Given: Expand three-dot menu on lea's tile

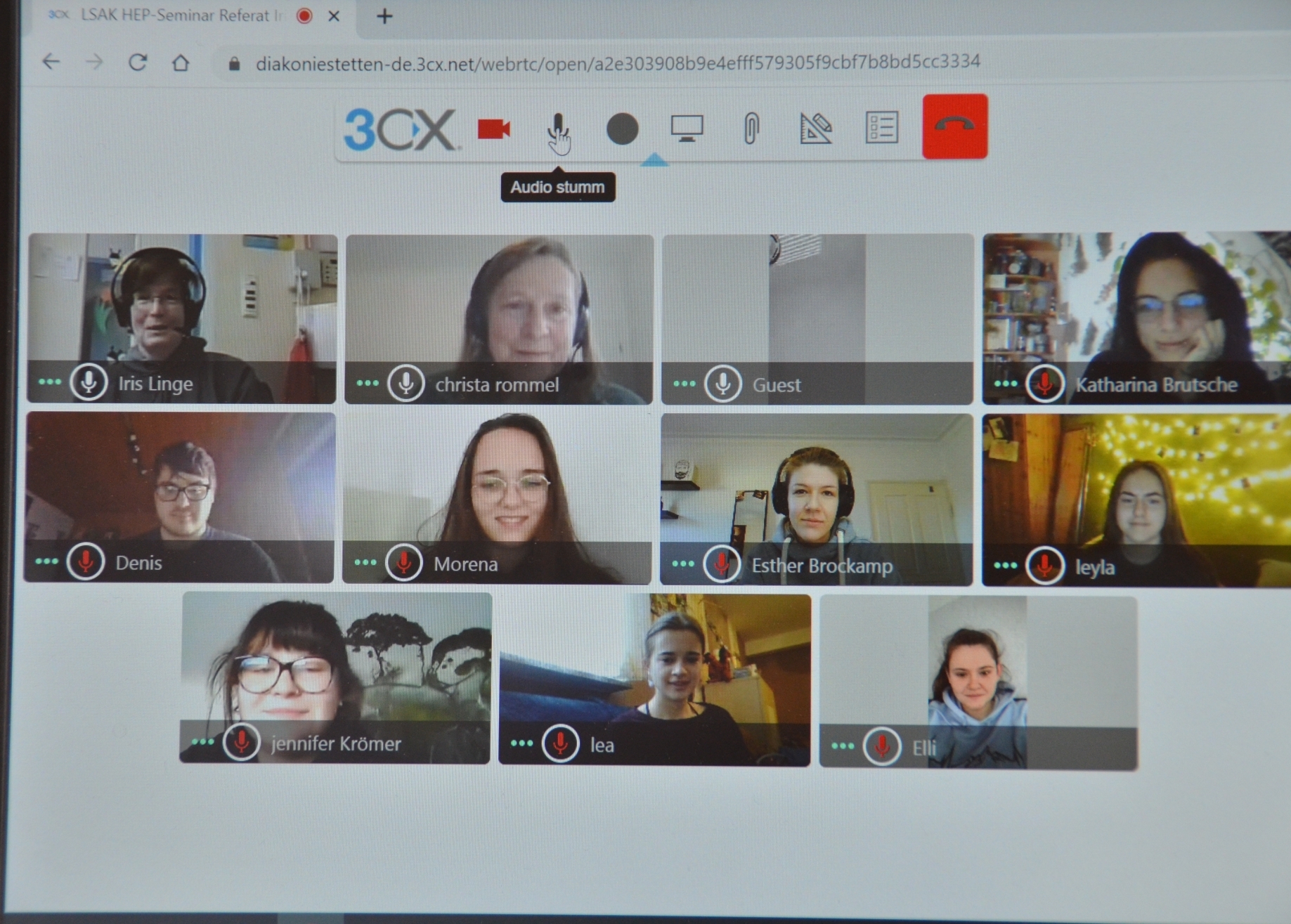Looking at the screenshot, I should tap(521, 743).
